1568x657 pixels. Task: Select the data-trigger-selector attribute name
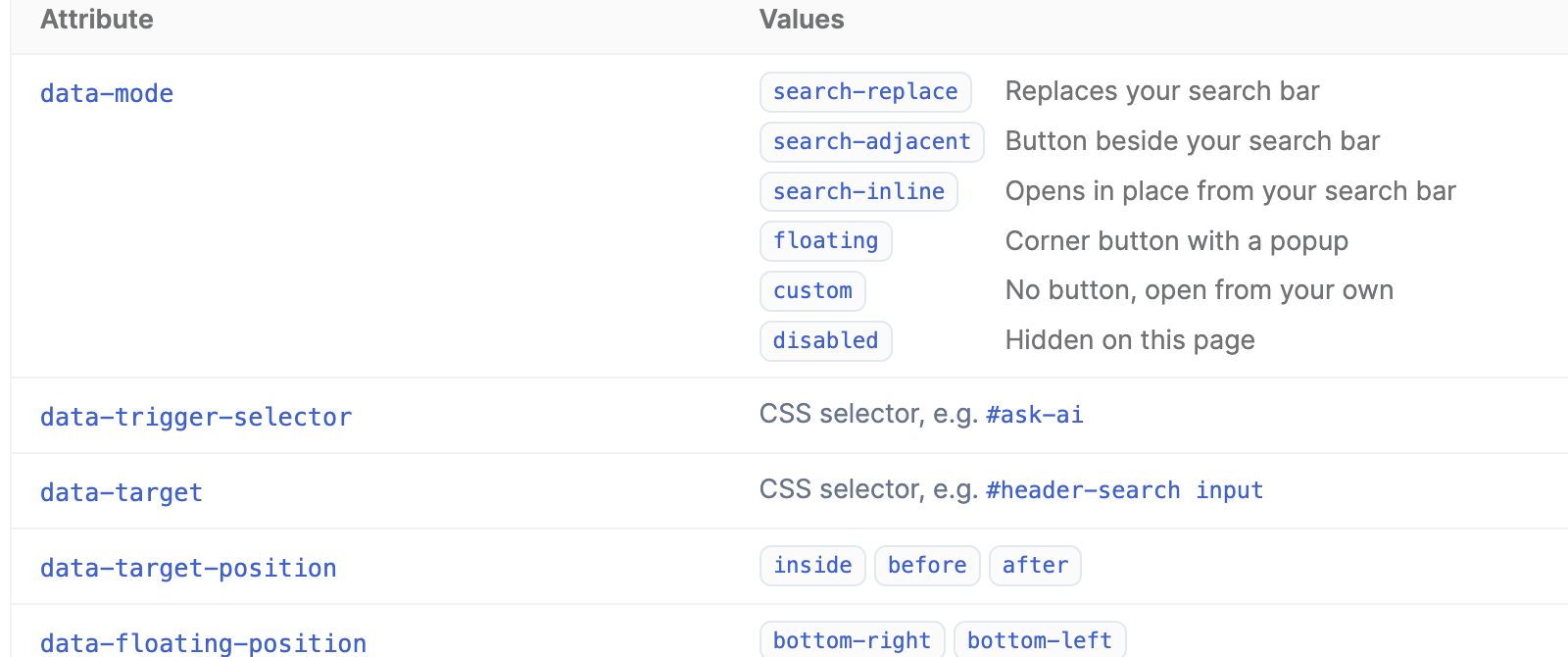pos(196,417)
